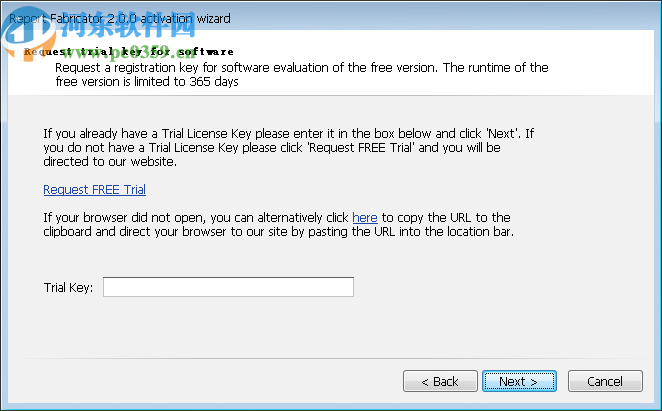Screen dimensions: 662x411
Task: Click the 'here' link to copy URL
Action: pos(365,218)
